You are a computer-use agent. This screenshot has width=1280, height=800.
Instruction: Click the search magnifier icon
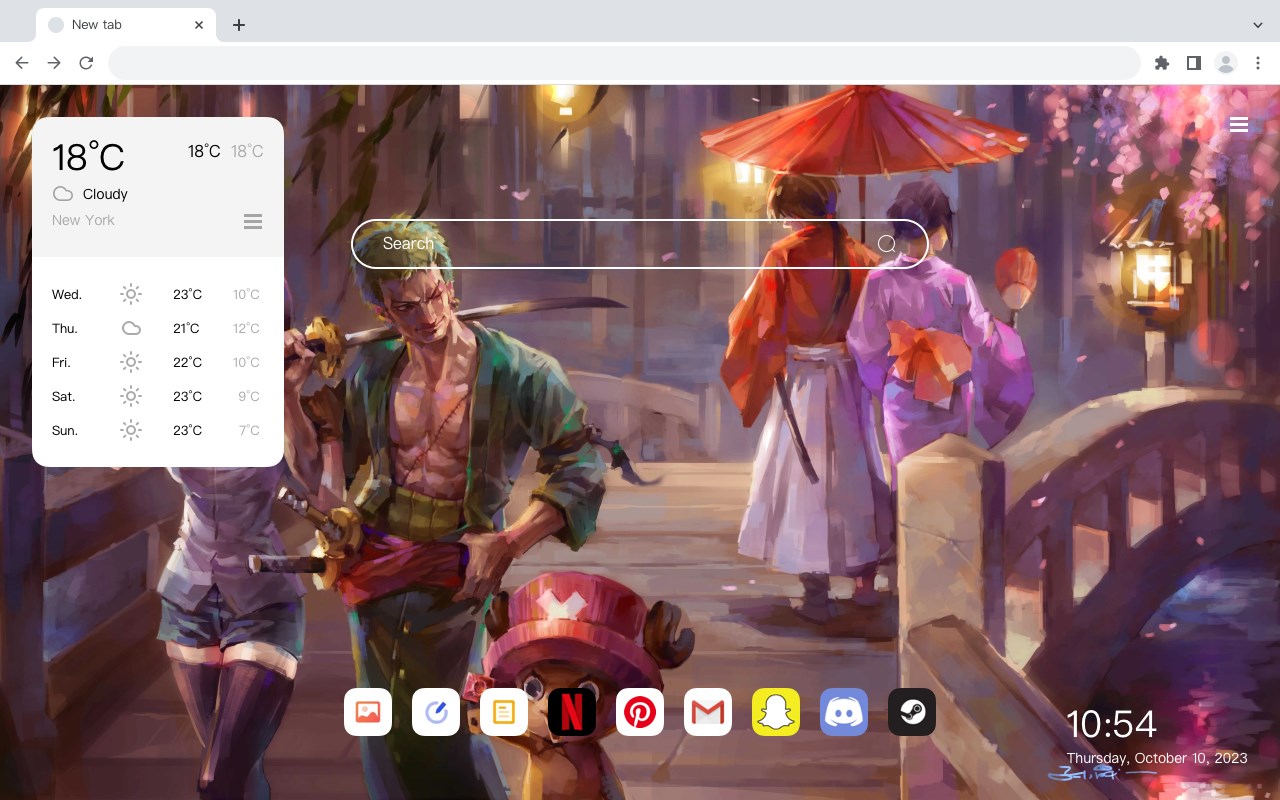pos(886,244)
